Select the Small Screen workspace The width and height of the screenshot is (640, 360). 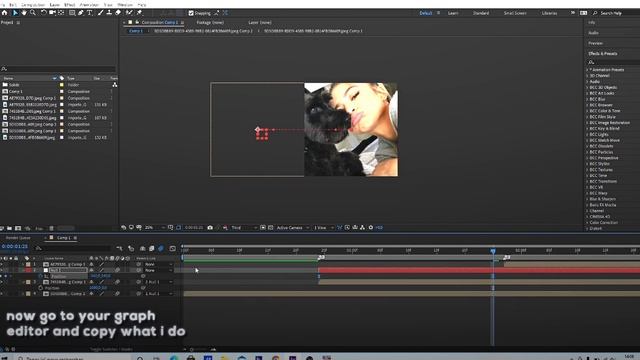click(515, 13)
